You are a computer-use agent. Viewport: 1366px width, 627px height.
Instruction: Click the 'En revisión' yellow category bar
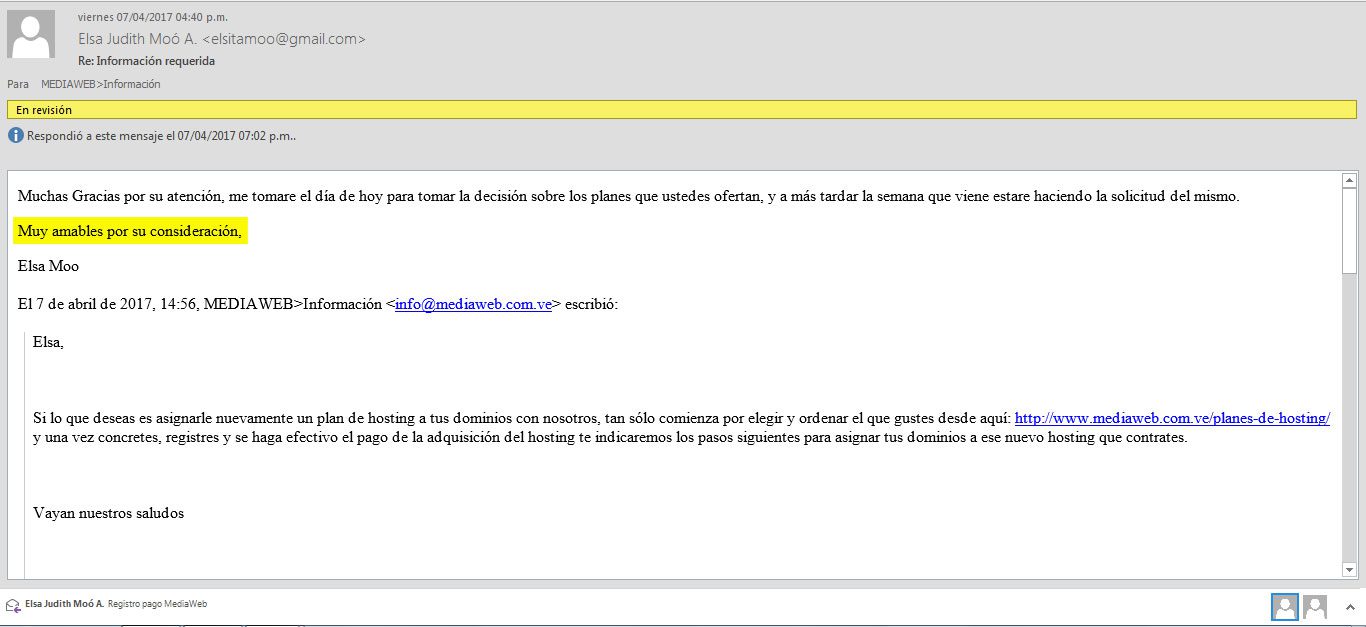tap(682, 110)
